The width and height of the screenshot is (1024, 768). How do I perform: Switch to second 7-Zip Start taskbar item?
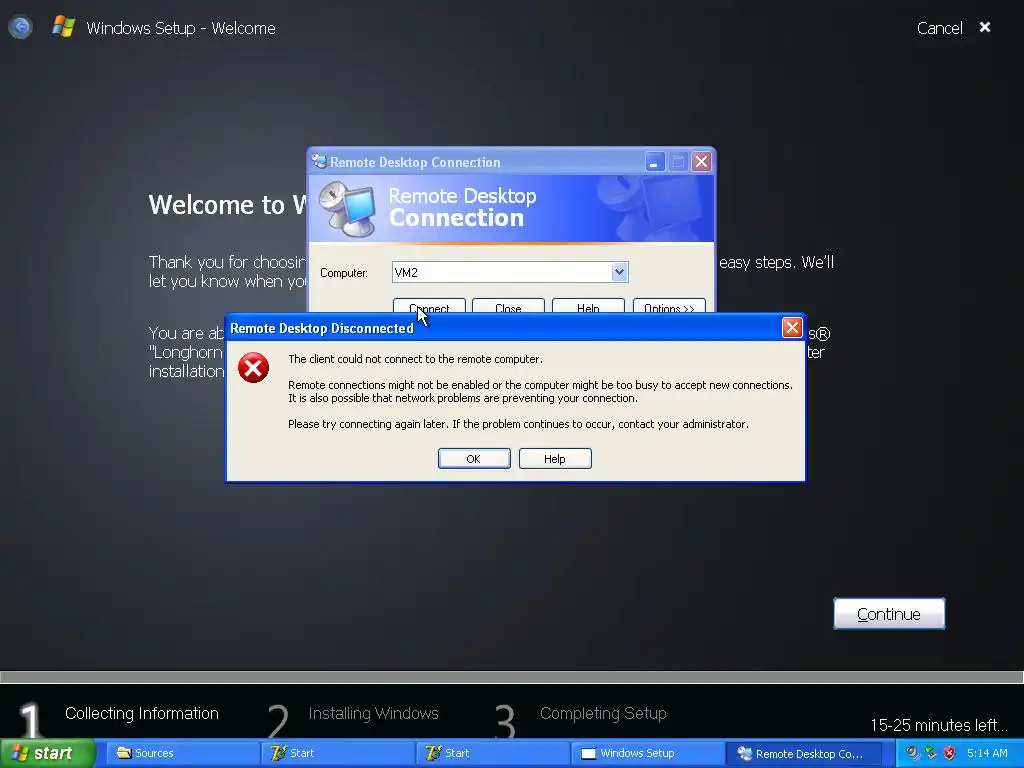pyautogui.click(x=492, y=753)
